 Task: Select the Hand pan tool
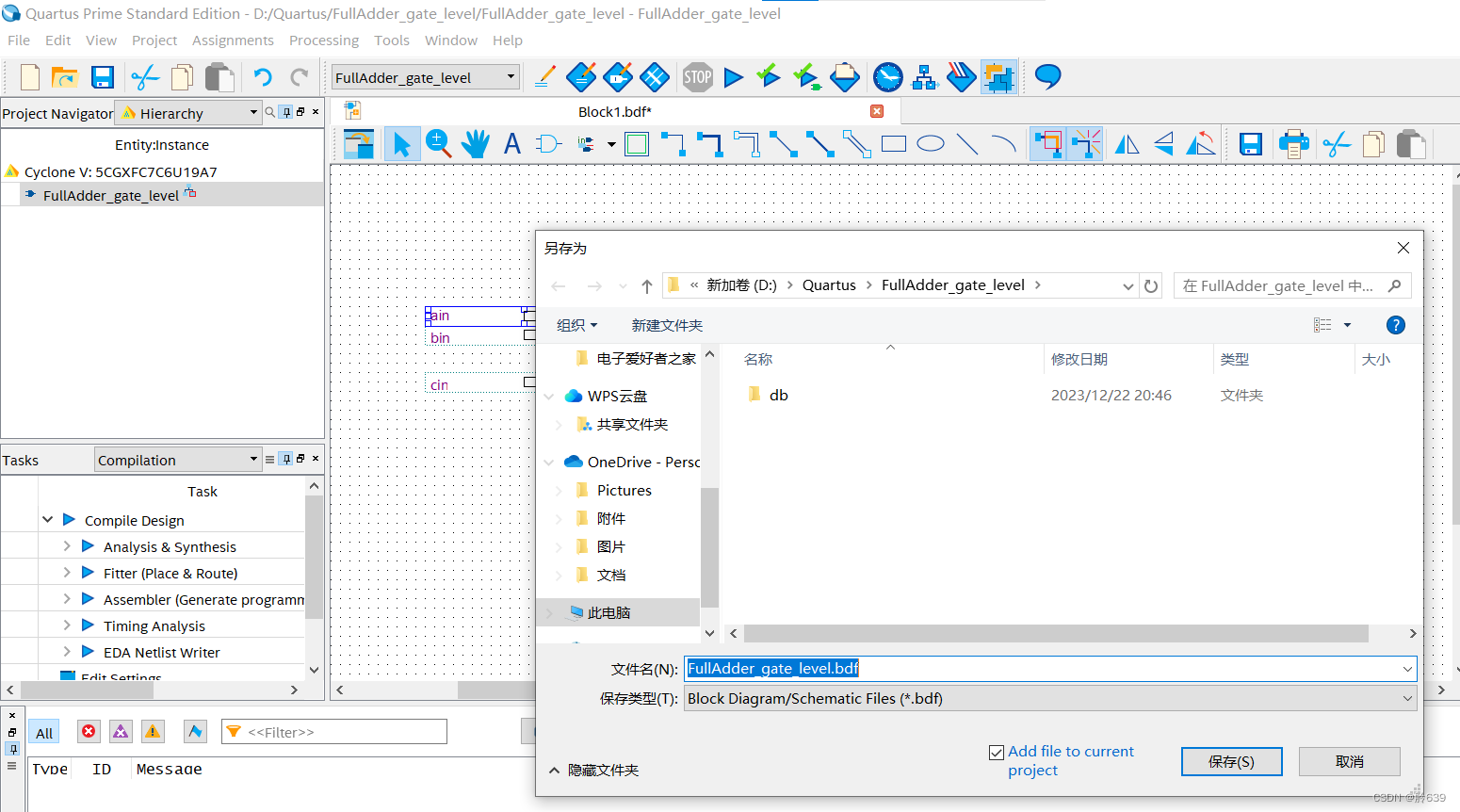(475, 144)
